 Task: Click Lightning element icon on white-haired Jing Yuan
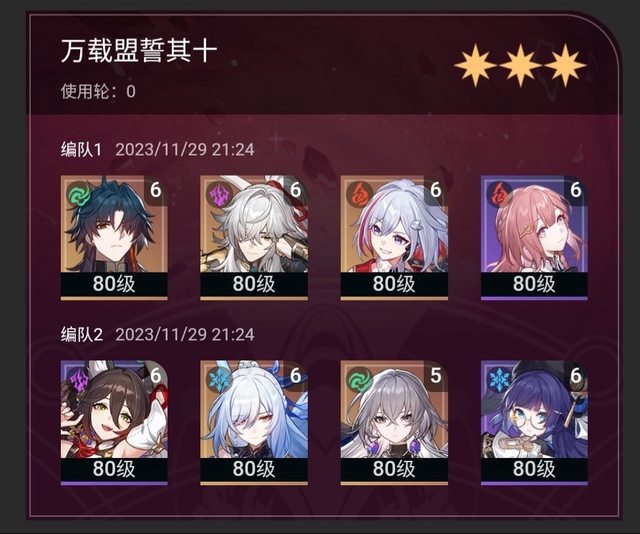click(219, 194)
